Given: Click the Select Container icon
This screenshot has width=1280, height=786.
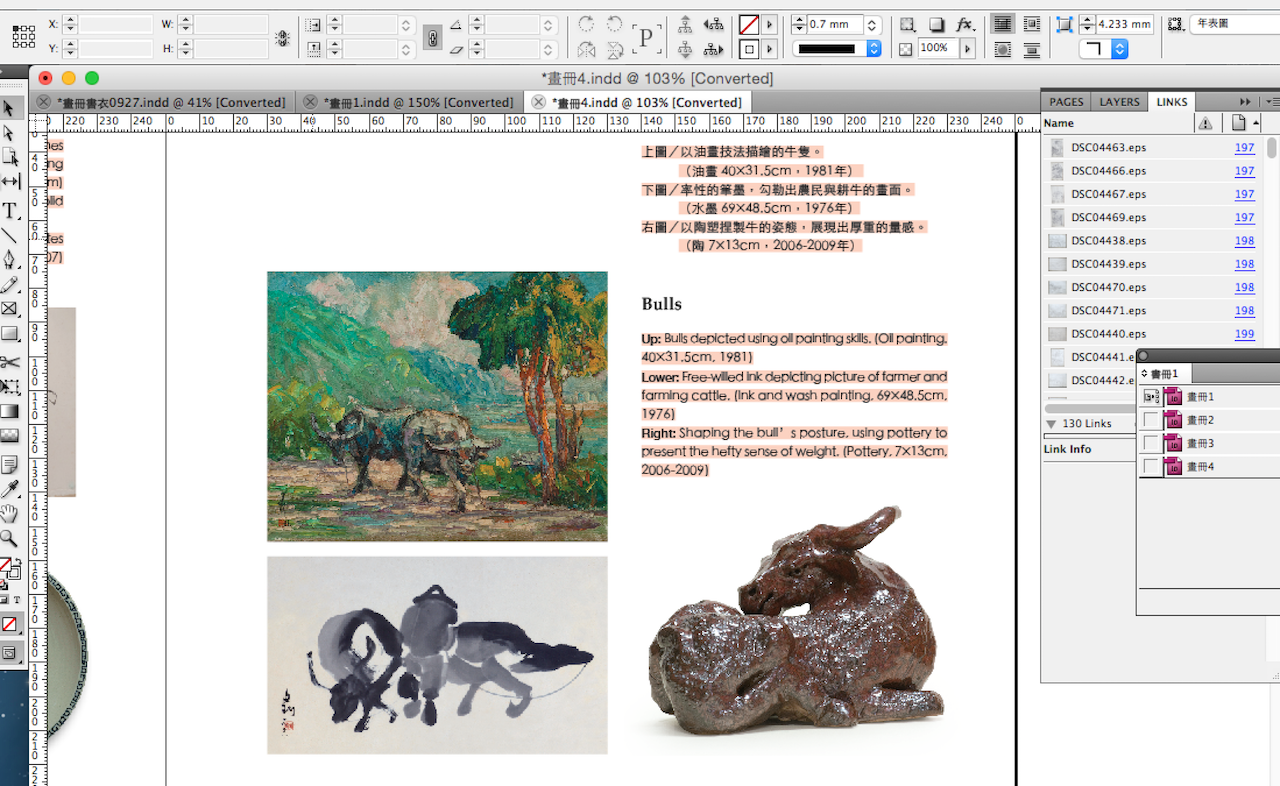Looking at the screenshot, I should click(685, 24).
